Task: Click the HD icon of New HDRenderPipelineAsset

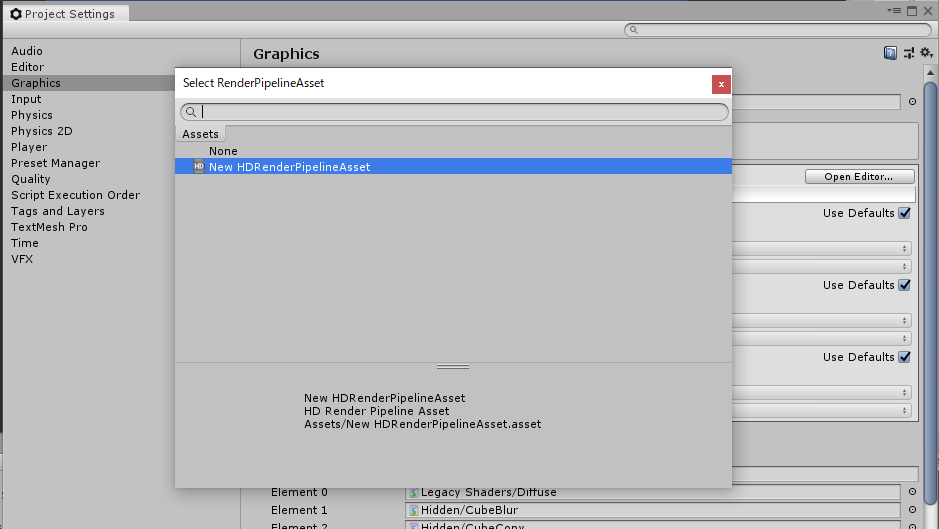Action: 199,167
